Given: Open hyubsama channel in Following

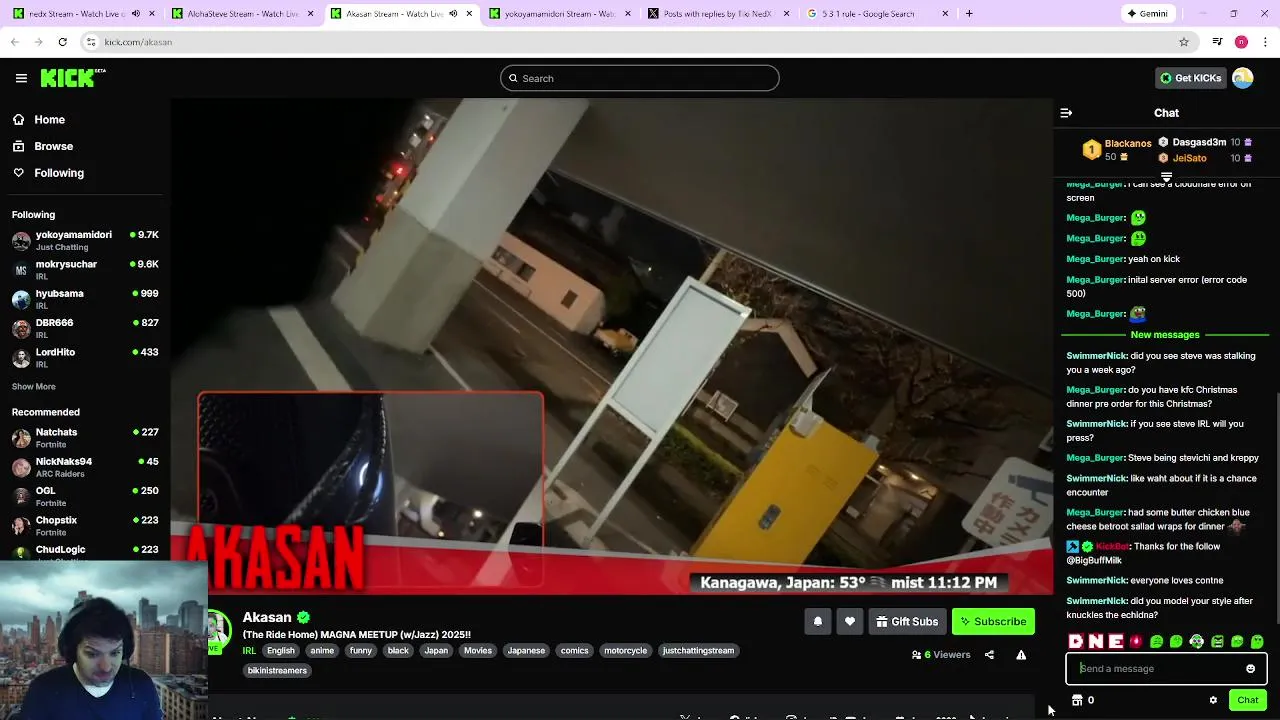Looking at the screenshot, I should 85,299.
